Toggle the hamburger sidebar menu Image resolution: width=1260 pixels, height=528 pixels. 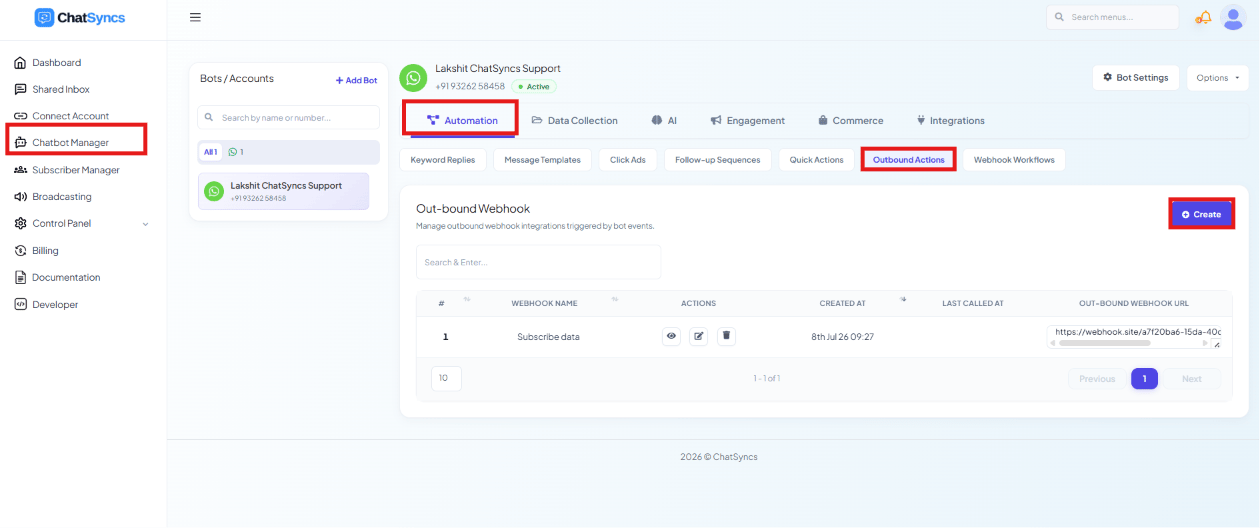pyautogui.click(x=195, y=17)
